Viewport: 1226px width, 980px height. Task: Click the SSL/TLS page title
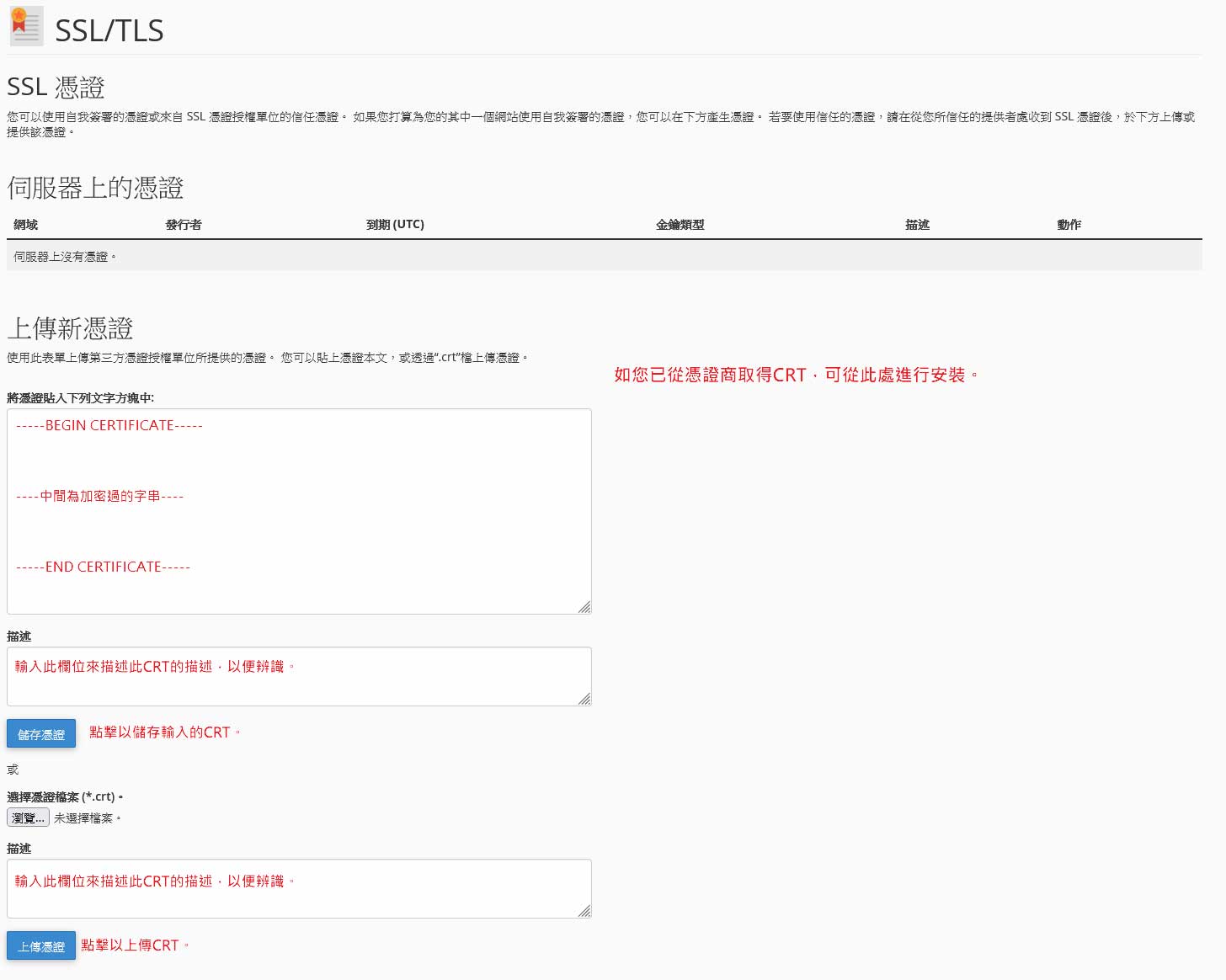pyautogui.click(x=109, y=30)
